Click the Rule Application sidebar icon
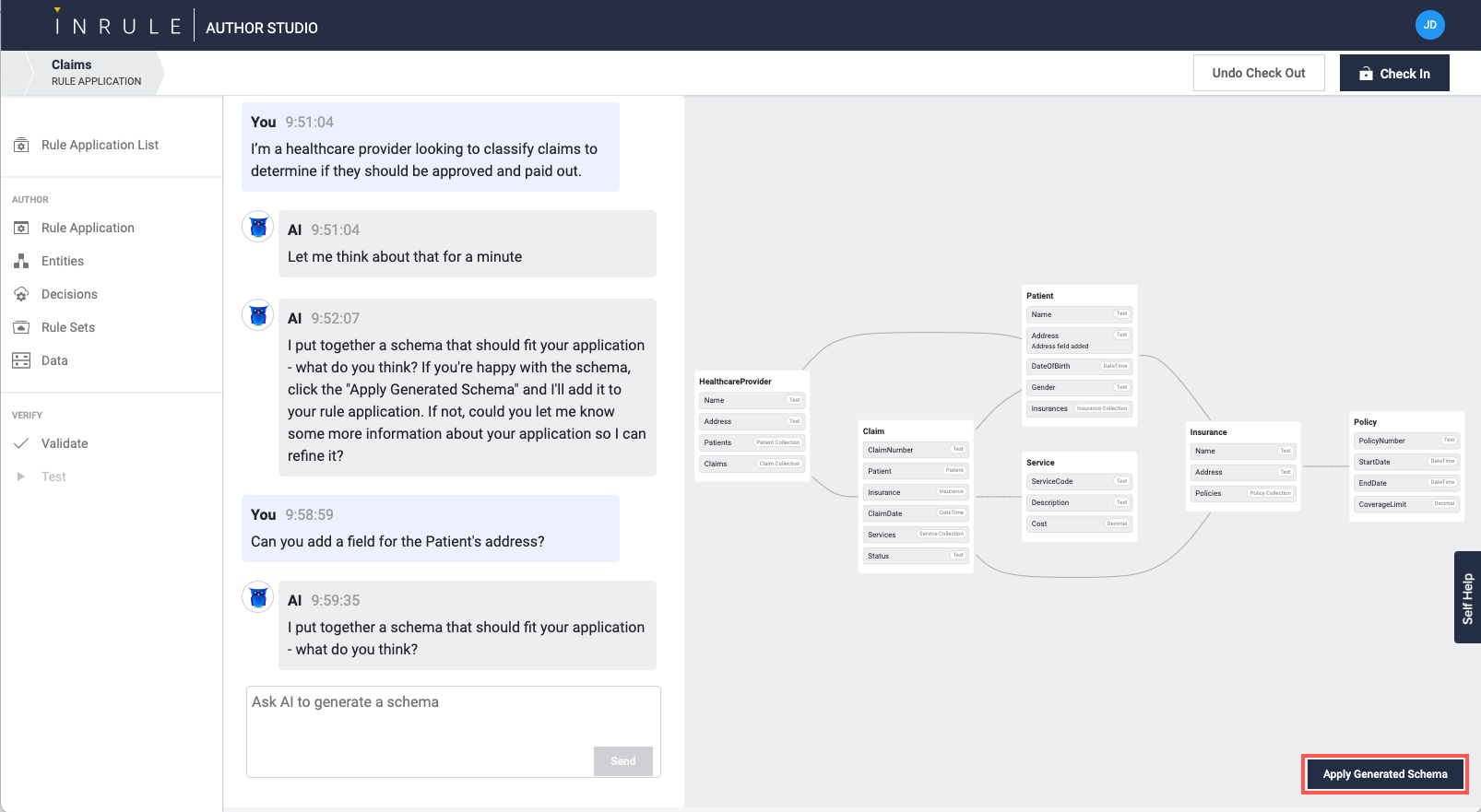The image size is (1481, 812). click(x=21, y=228)
